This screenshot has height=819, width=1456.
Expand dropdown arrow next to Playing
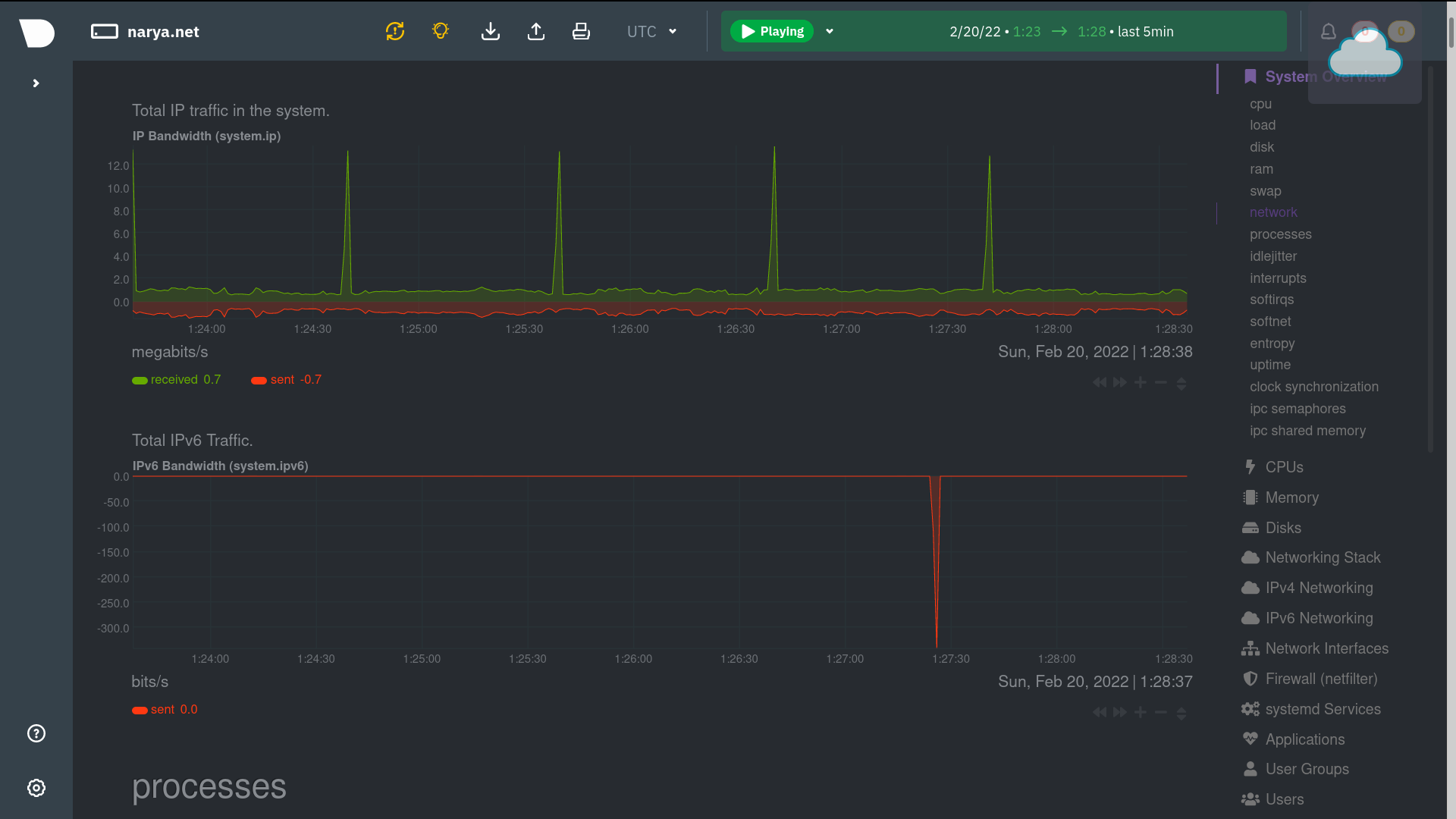(x=830, y=31)
